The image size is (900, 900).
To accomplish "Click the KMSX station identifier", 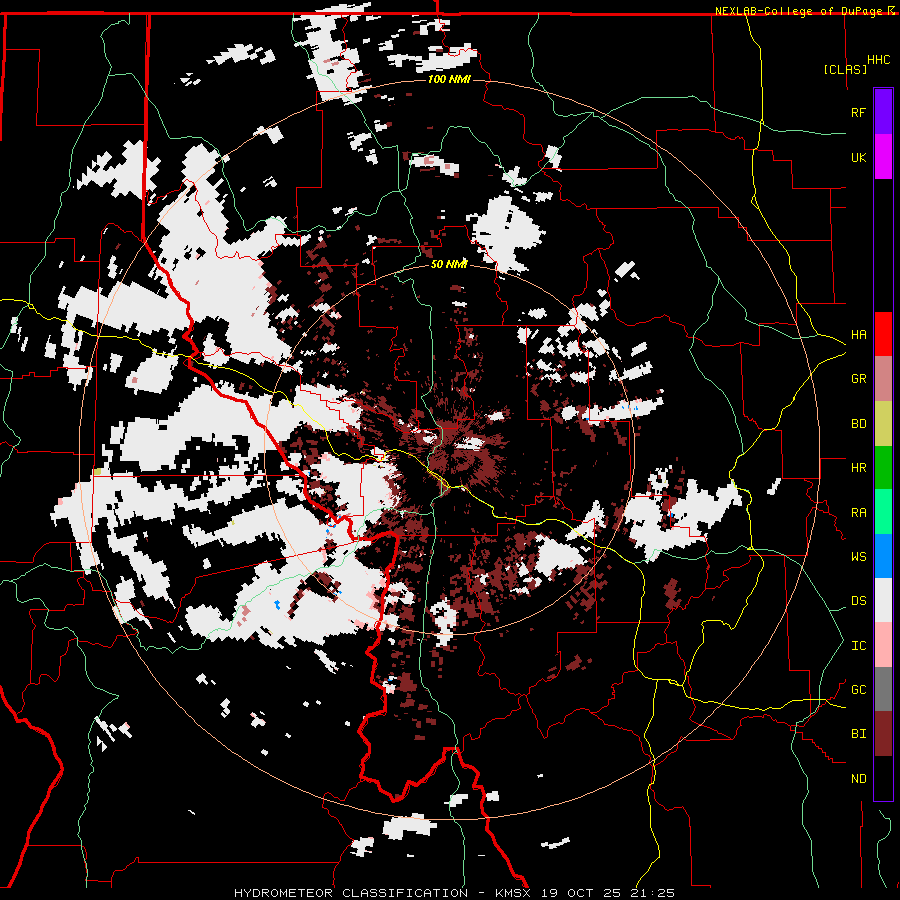I will coord(516,893).
